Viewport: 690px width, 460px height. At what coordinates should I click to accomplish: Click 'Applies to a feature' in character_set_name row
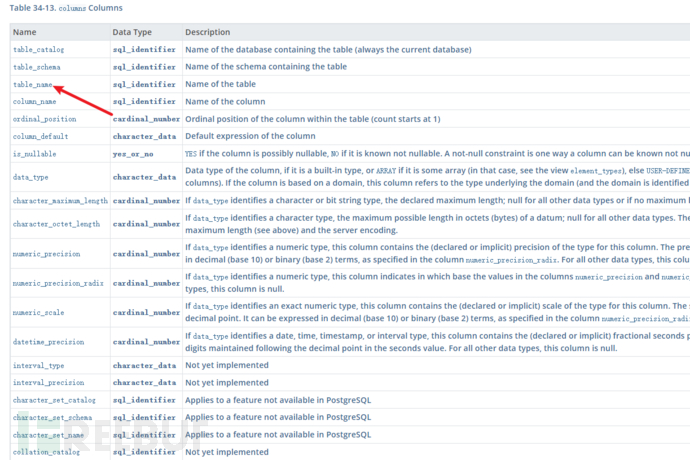pyautogui.click(x=278, y=435)
